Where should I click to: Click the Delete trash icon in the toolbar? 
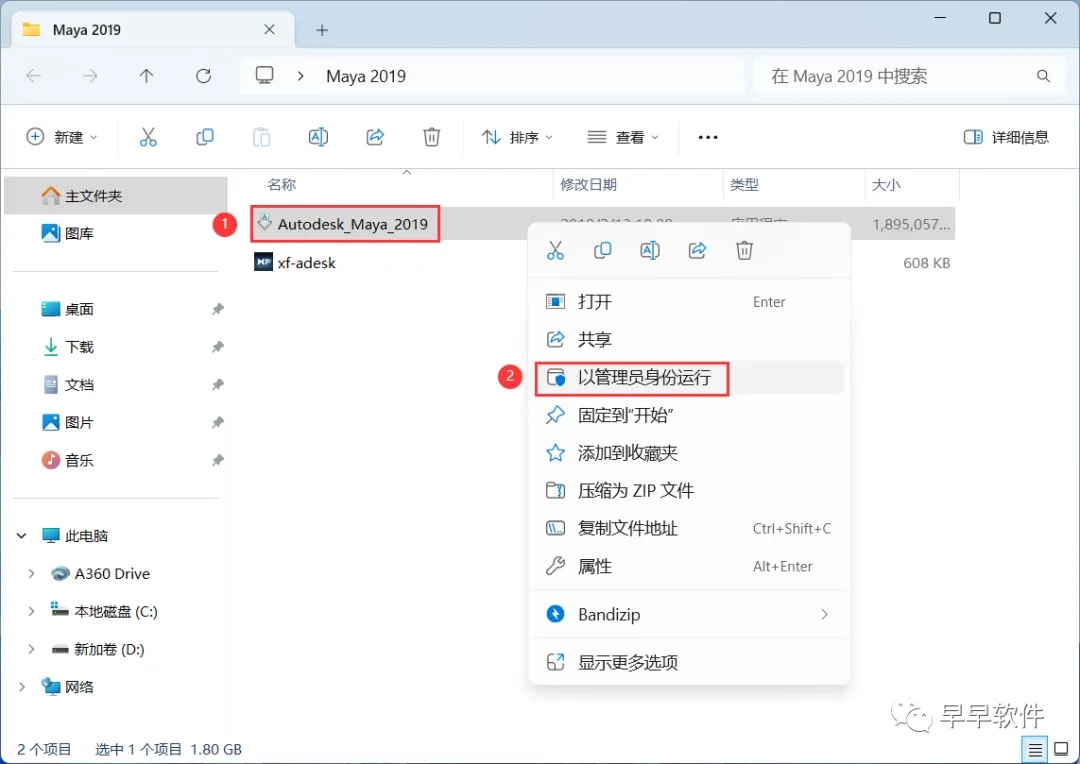coord(431,137)
